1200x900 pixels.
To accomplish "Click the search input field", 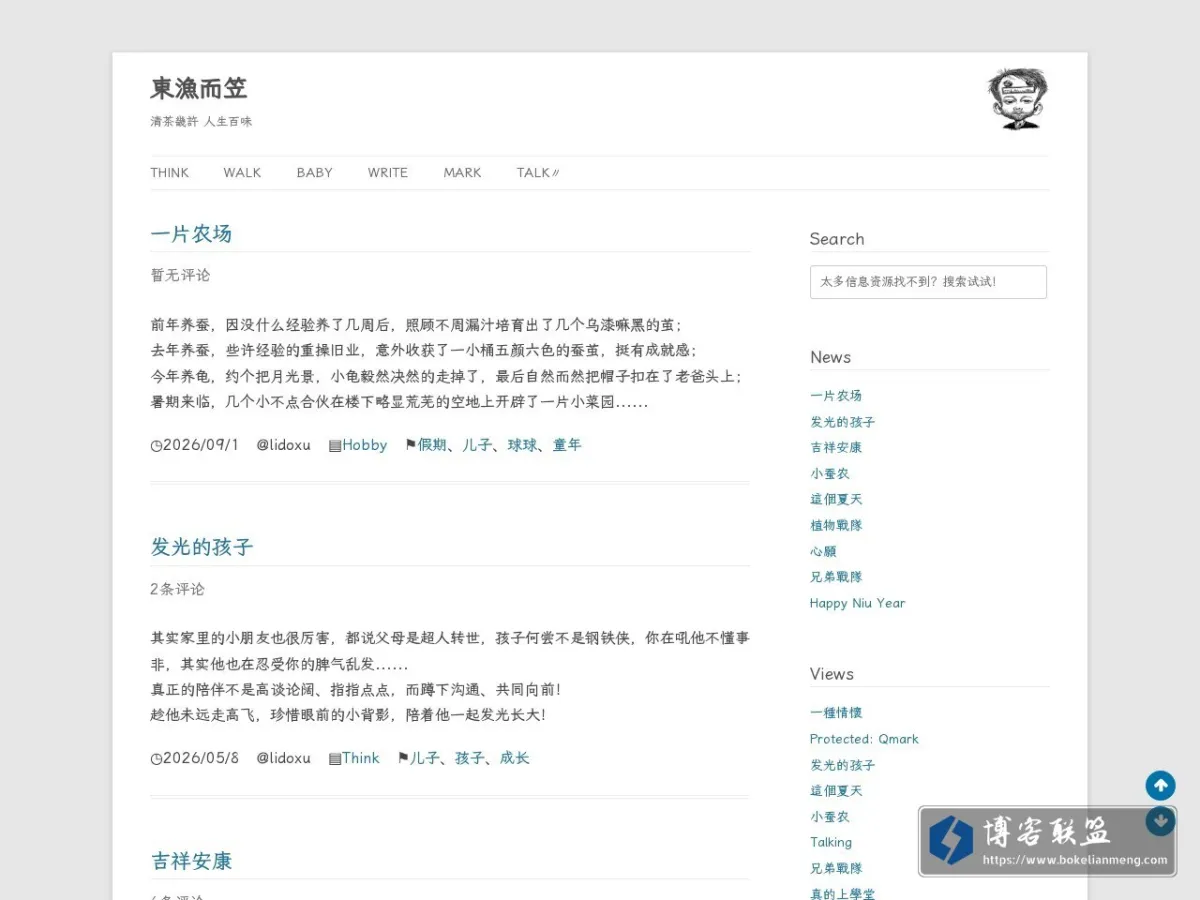I will [x=928, y=282].
